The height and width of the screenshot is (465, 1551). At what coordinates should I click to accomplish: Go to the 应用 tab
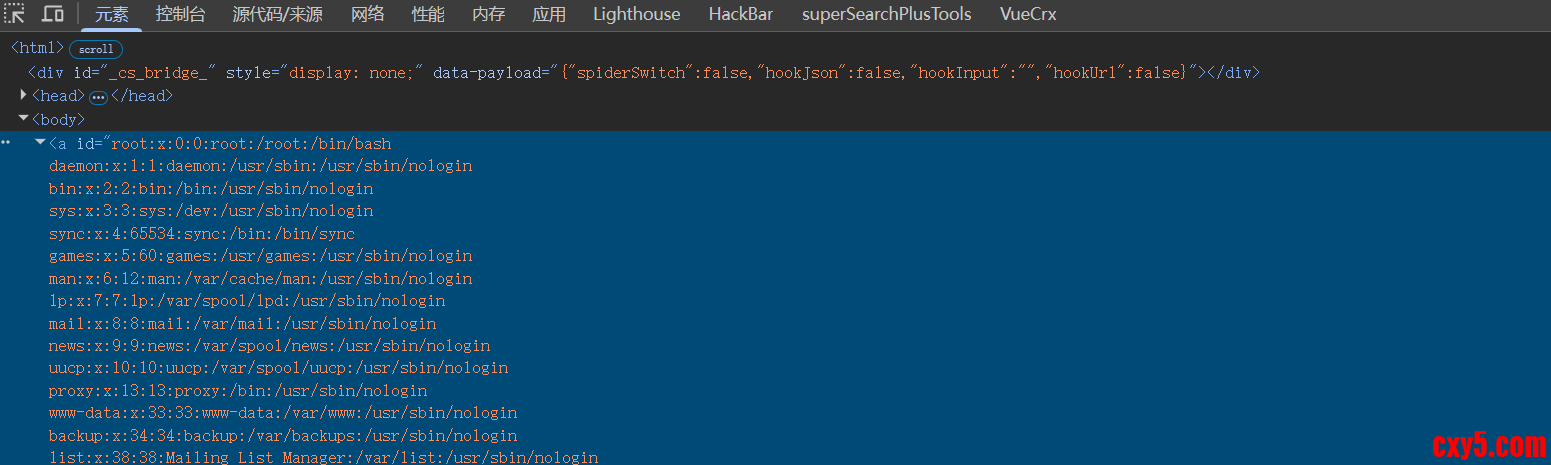click(549, 14)
